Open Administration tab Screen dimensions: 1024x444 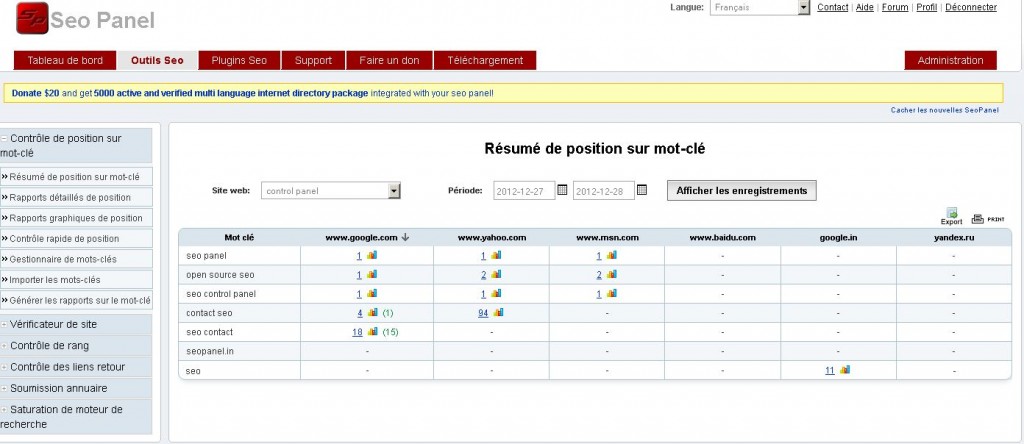pos(950,60)
